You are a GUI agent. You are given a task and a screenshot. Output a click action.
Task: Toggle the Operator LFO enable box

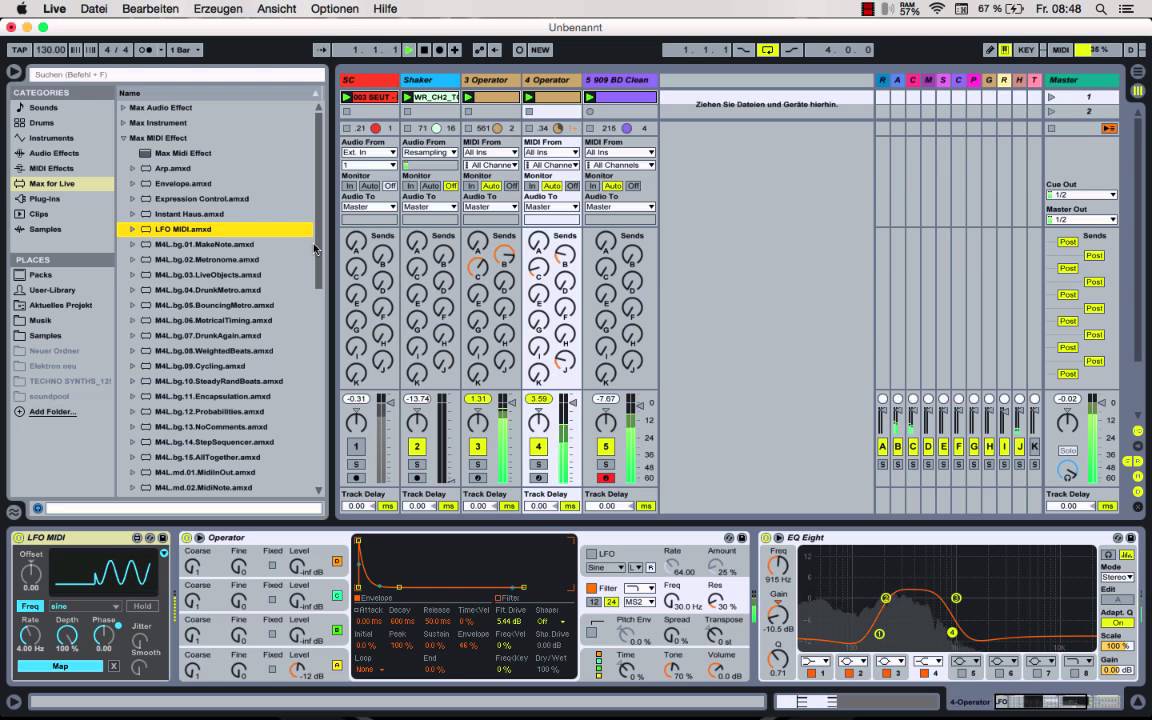point(591,553)
